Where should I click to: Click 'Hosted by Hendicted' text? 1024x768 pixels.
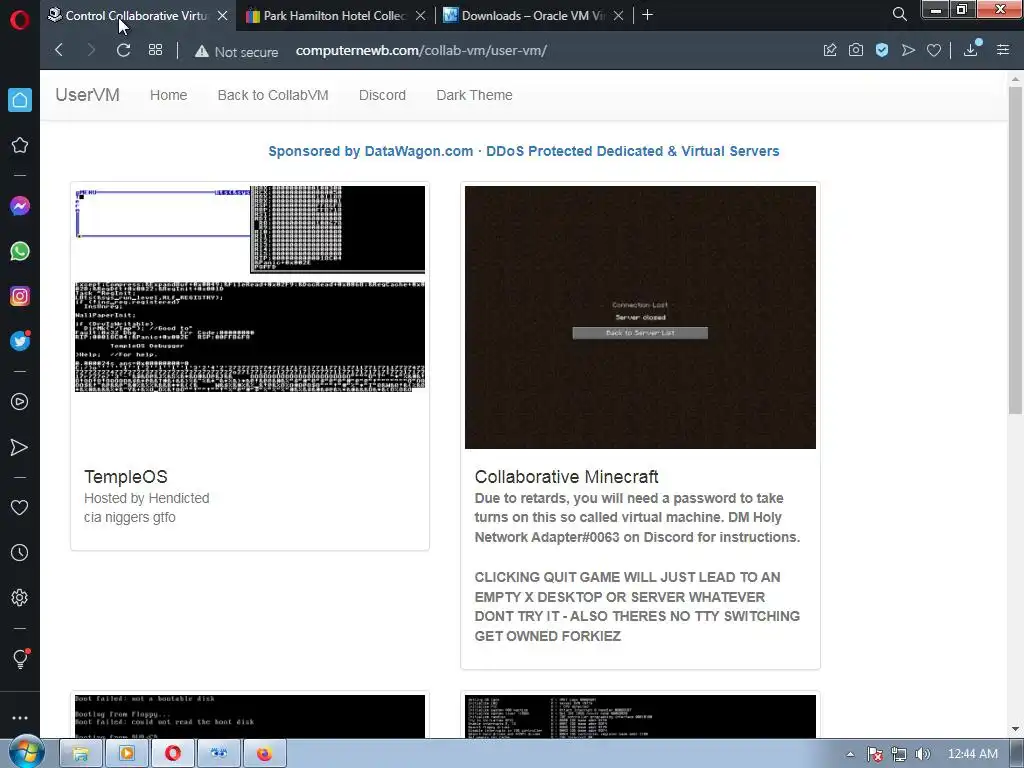click(x=147, y=498)
